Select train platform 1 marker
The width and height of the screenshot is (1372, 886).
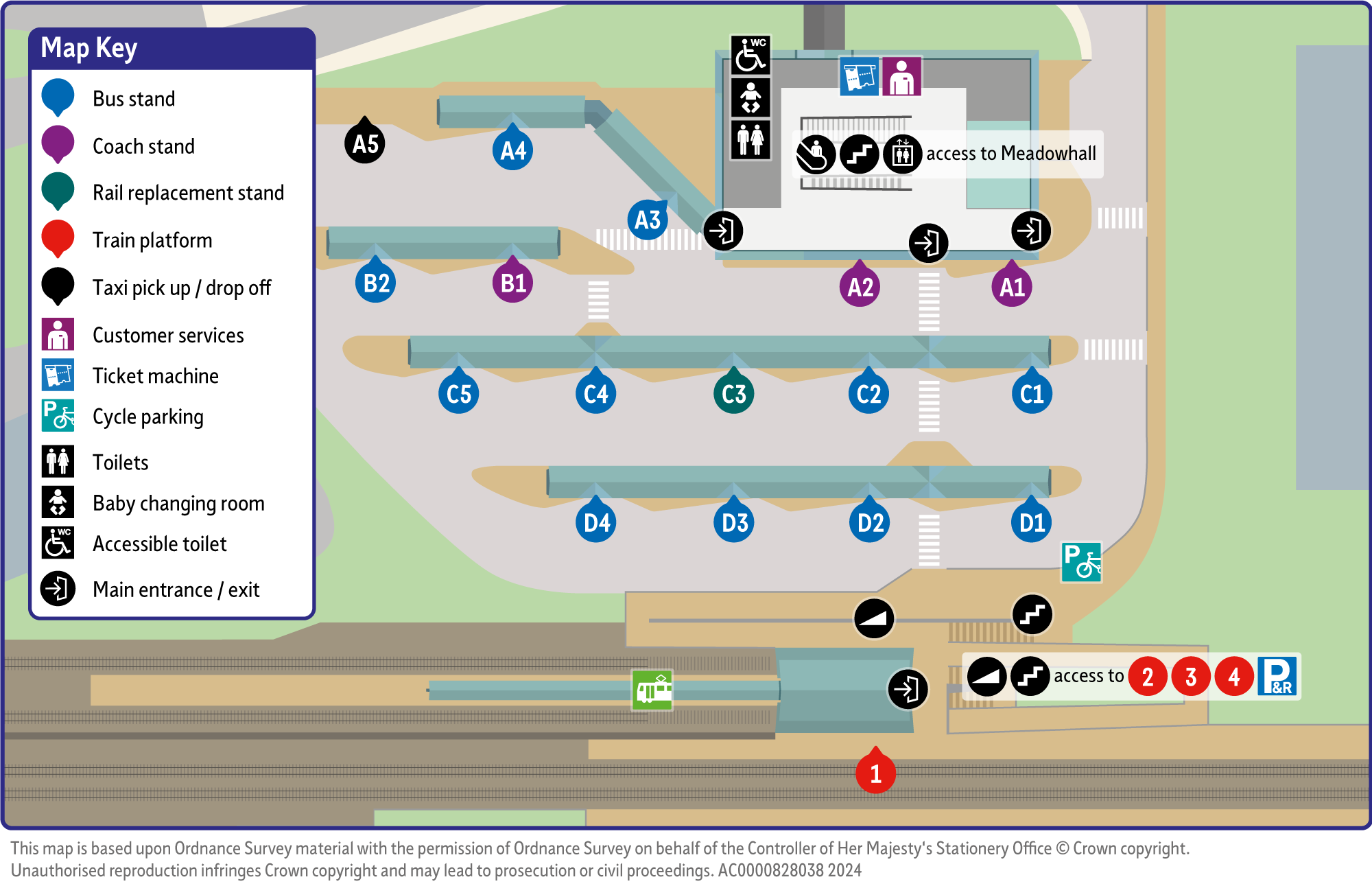coord(875,771)
